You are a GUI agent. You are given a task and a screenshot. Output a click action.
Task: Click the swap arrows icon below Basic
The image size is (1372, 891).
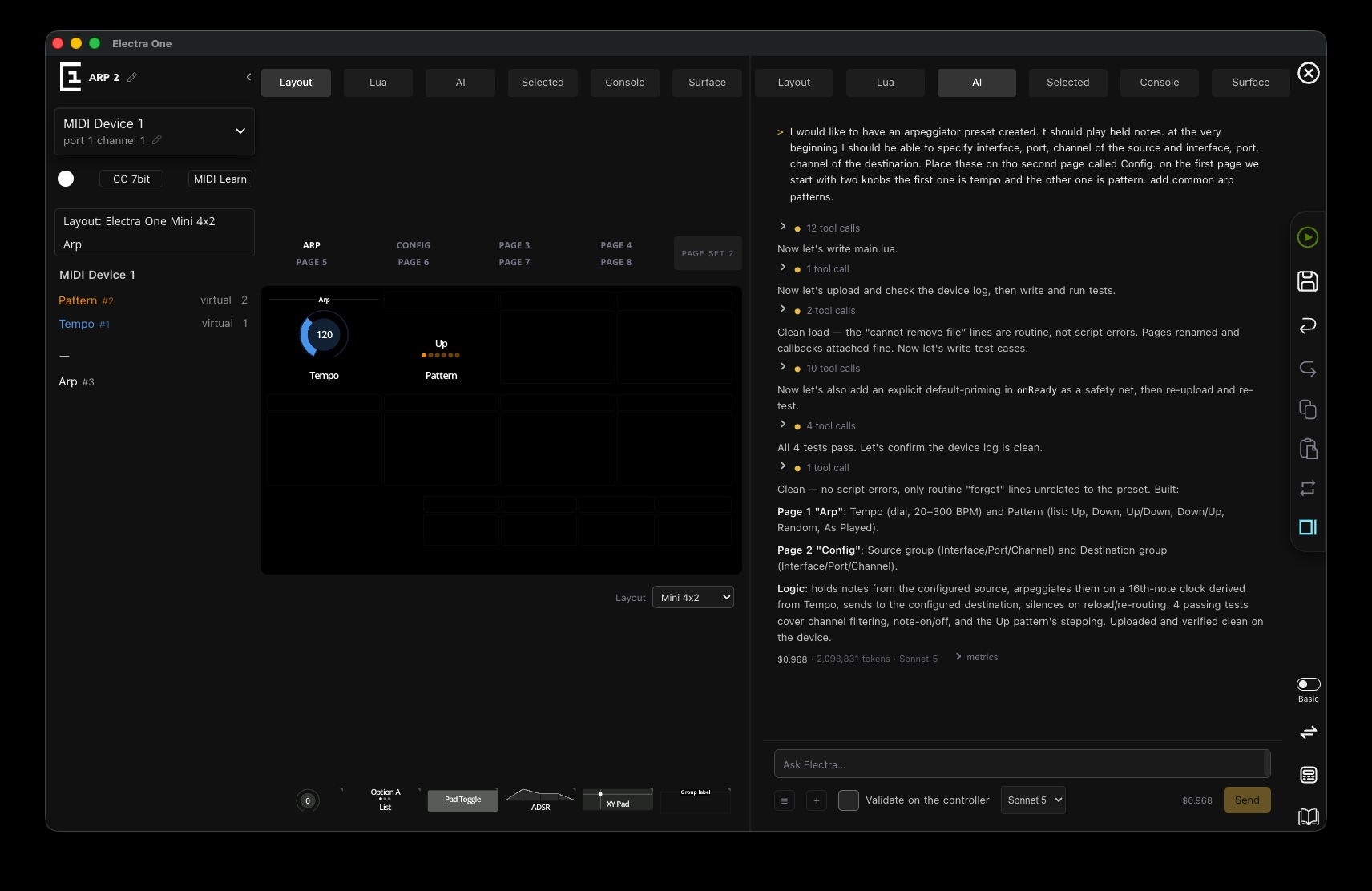pyautogui.click(x=1308, y=732)
